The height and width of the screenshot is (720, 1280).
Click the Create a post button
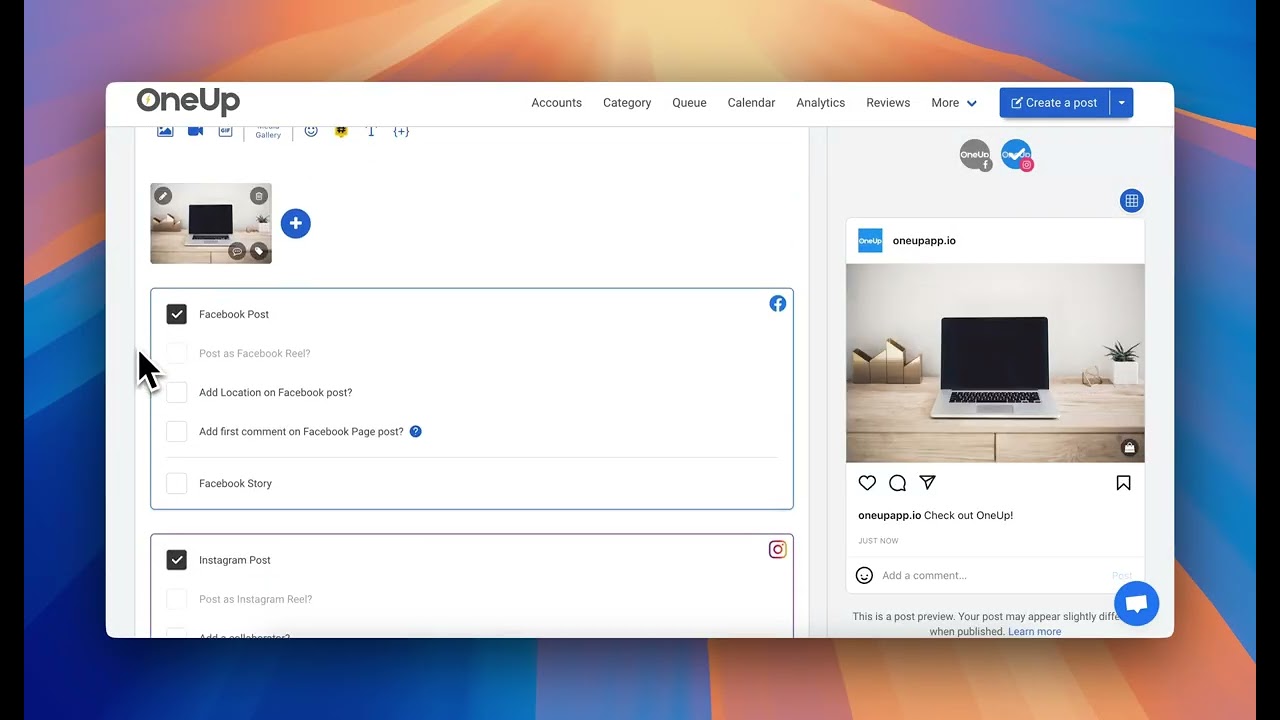(1055, 103)
